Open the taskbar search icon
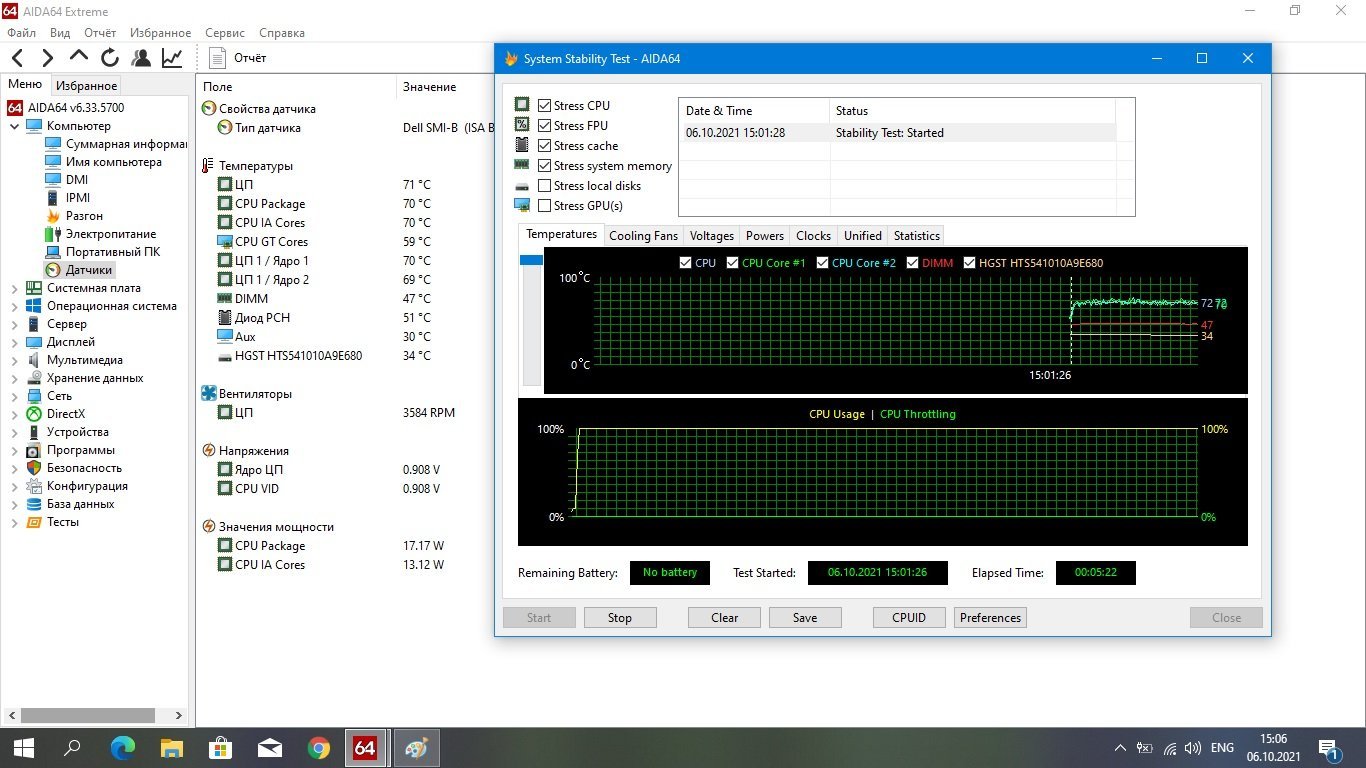 tap(72, 748)
